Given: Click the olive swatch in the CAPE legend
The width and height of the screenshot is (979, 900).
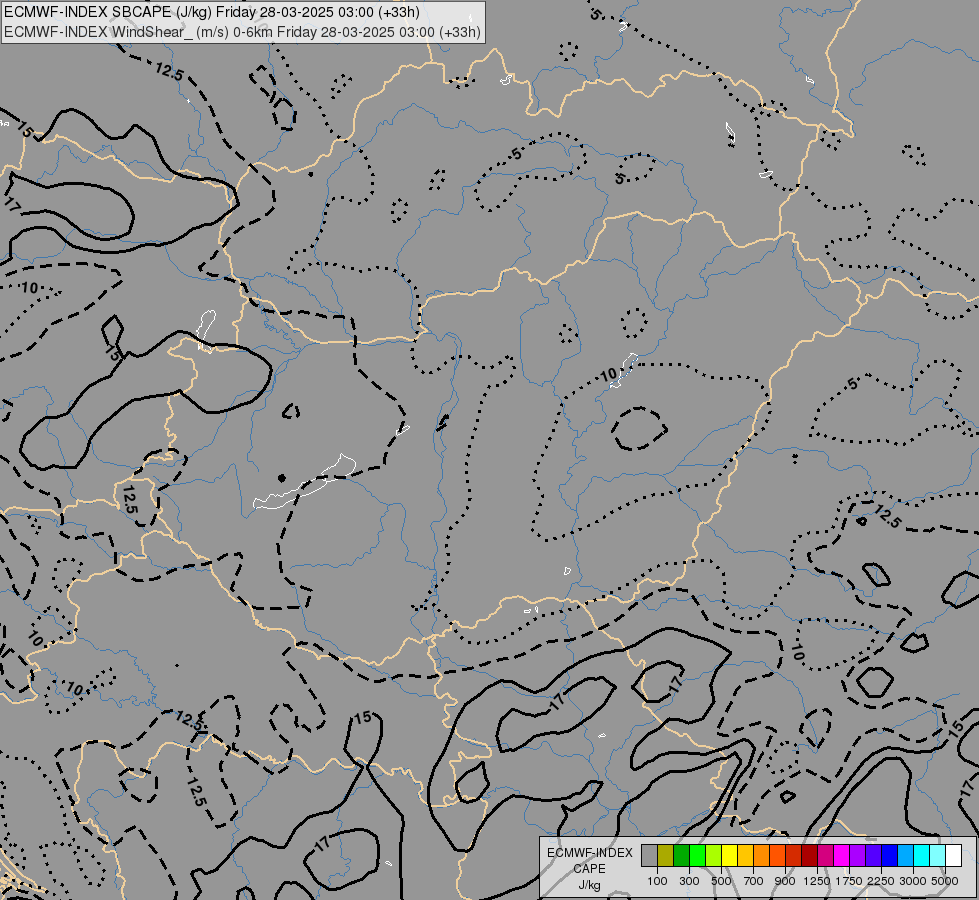Looking at the screenshot, I should (x=666, y=855).
